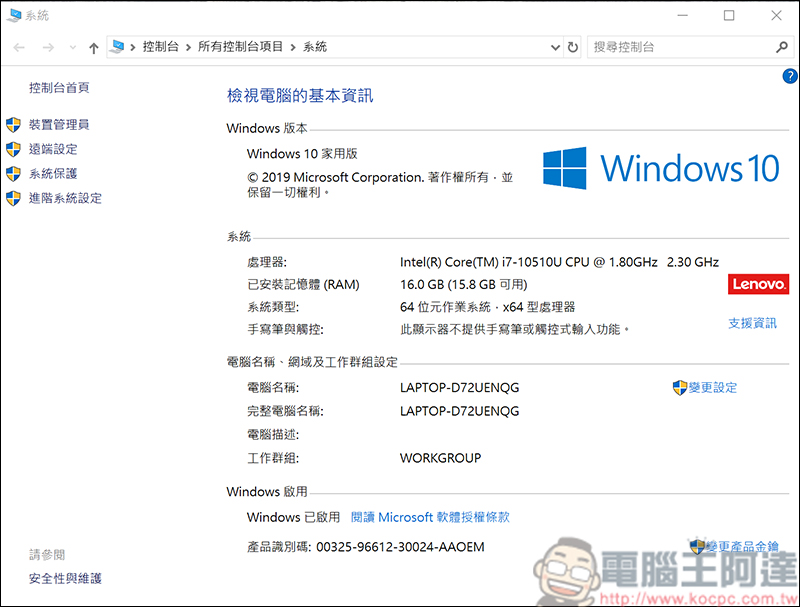Click product ID 00325-96612-30024-AAOEM
800x607 pixels.
pos(400,547)
